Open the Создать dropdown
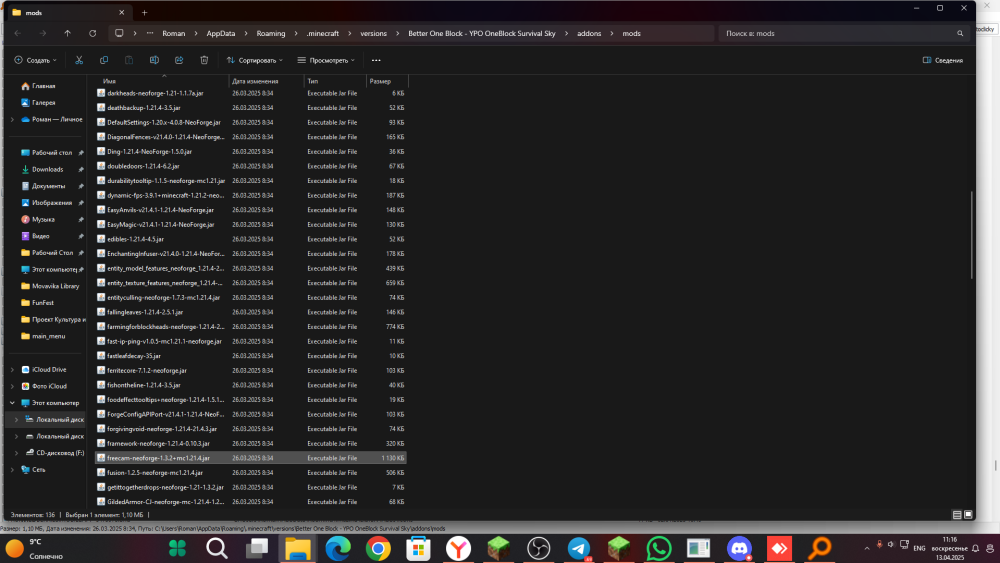 click(x=36, y=60)
